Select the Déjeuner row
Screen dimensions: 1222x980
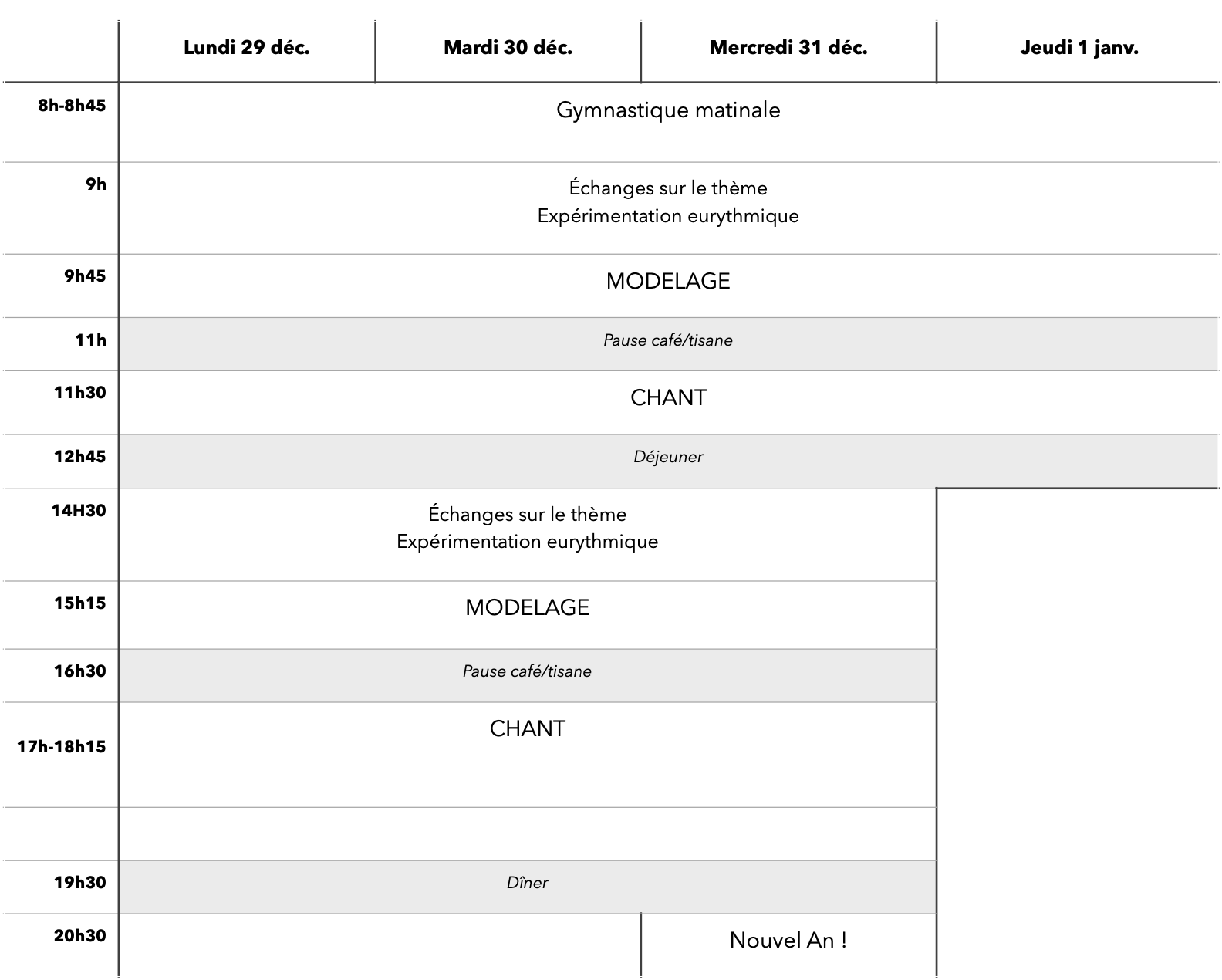click(x=668, y=457)
